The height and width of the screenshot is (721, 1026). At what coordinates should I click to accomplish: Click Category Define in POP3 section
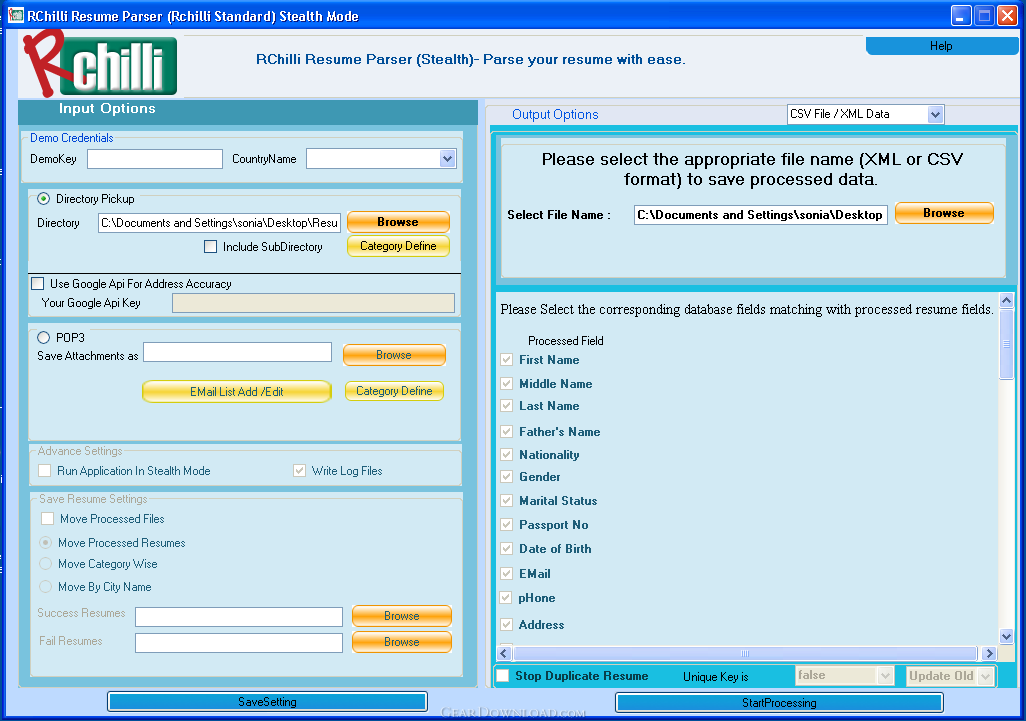click(394, 391)
